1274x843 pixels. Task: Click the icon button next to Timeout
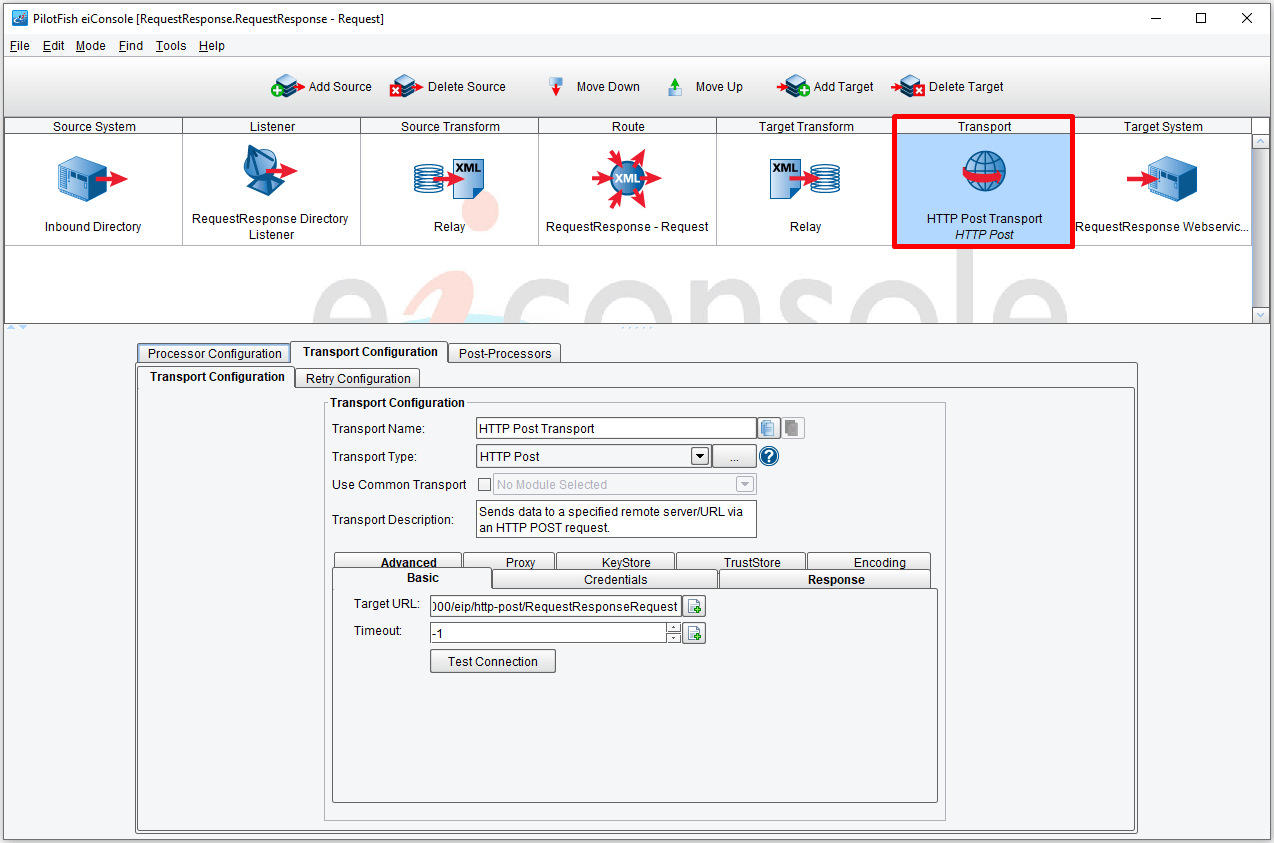(694, 633)
